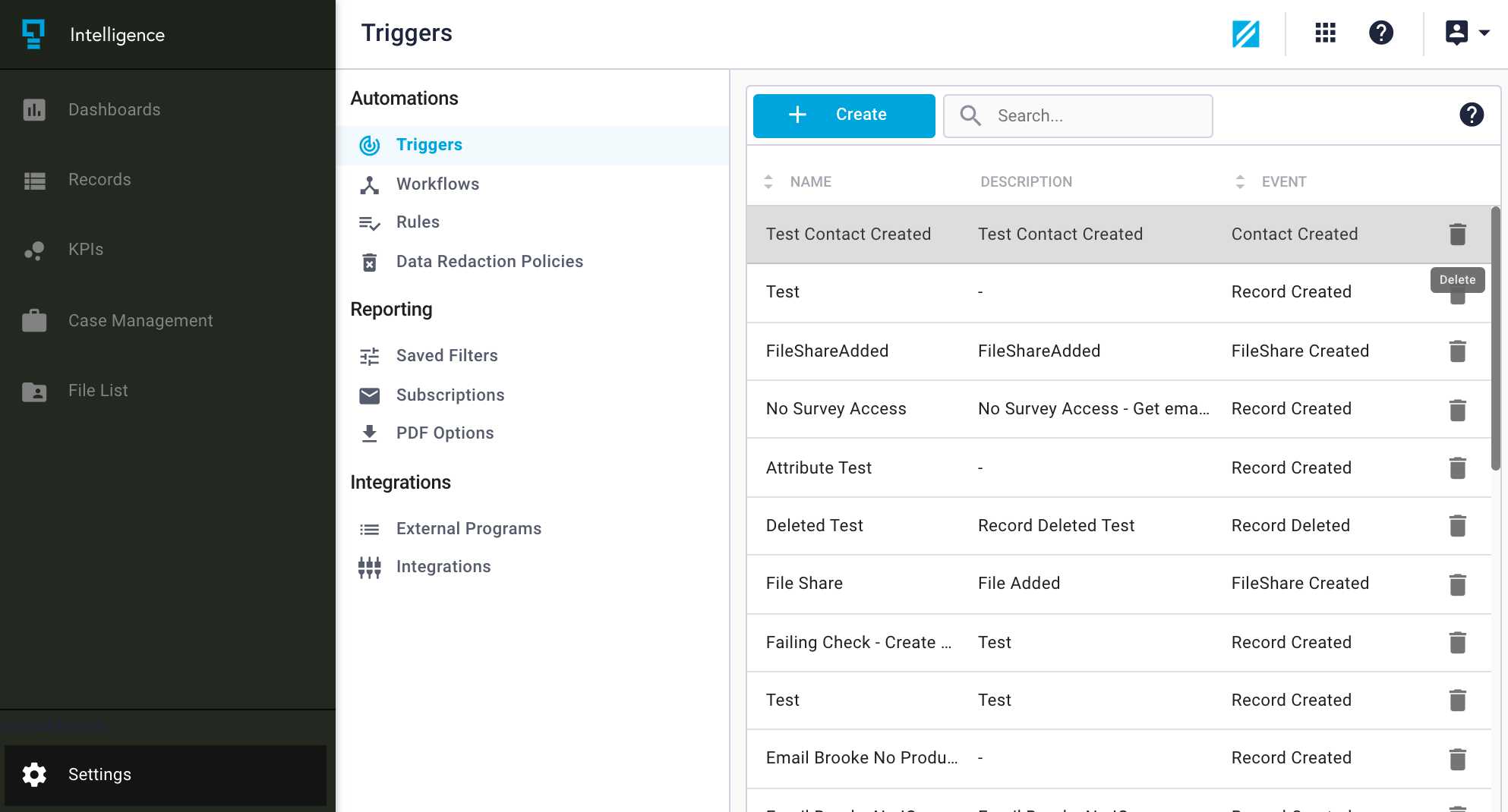Click the triggers Search field
Screen dimensions: 1508x812
(1077, 116)
